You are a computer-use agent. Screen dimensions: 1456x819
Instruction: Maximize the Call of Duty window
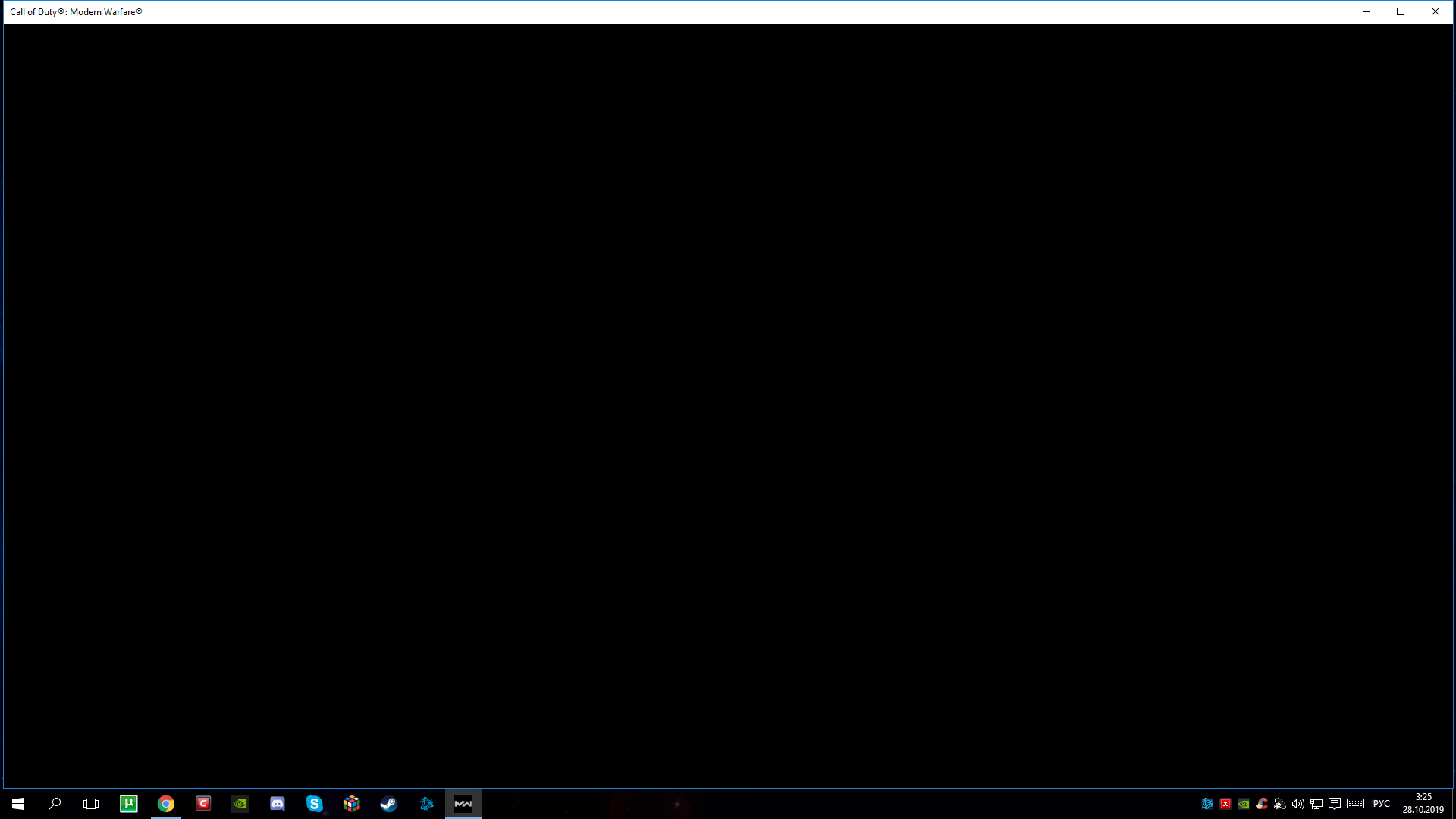[x=1401, y=11]
